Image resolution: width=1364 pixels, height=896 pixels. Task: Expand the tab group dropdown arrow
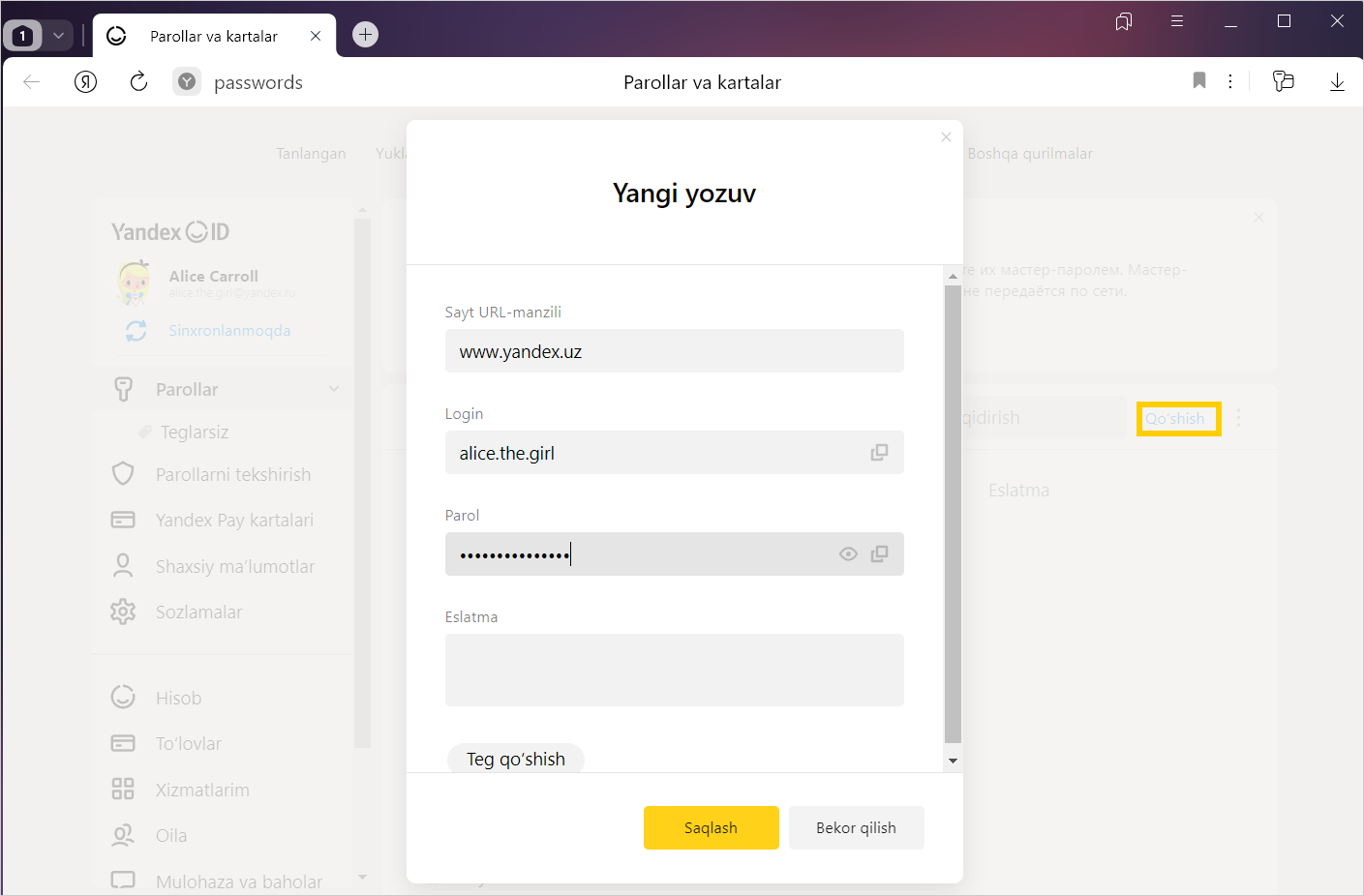(59, 36)
